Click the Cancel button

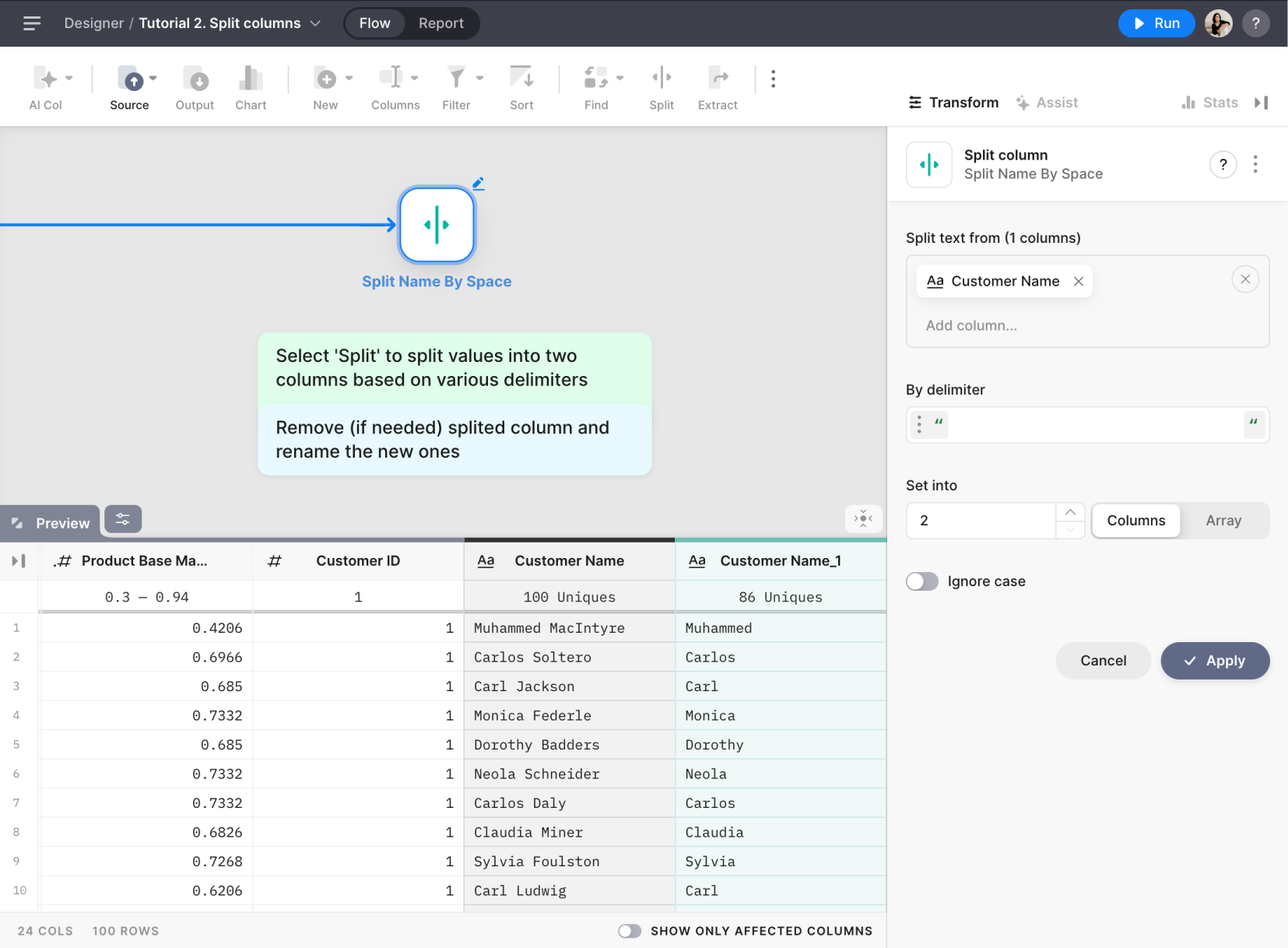[x=1103, y=661]
